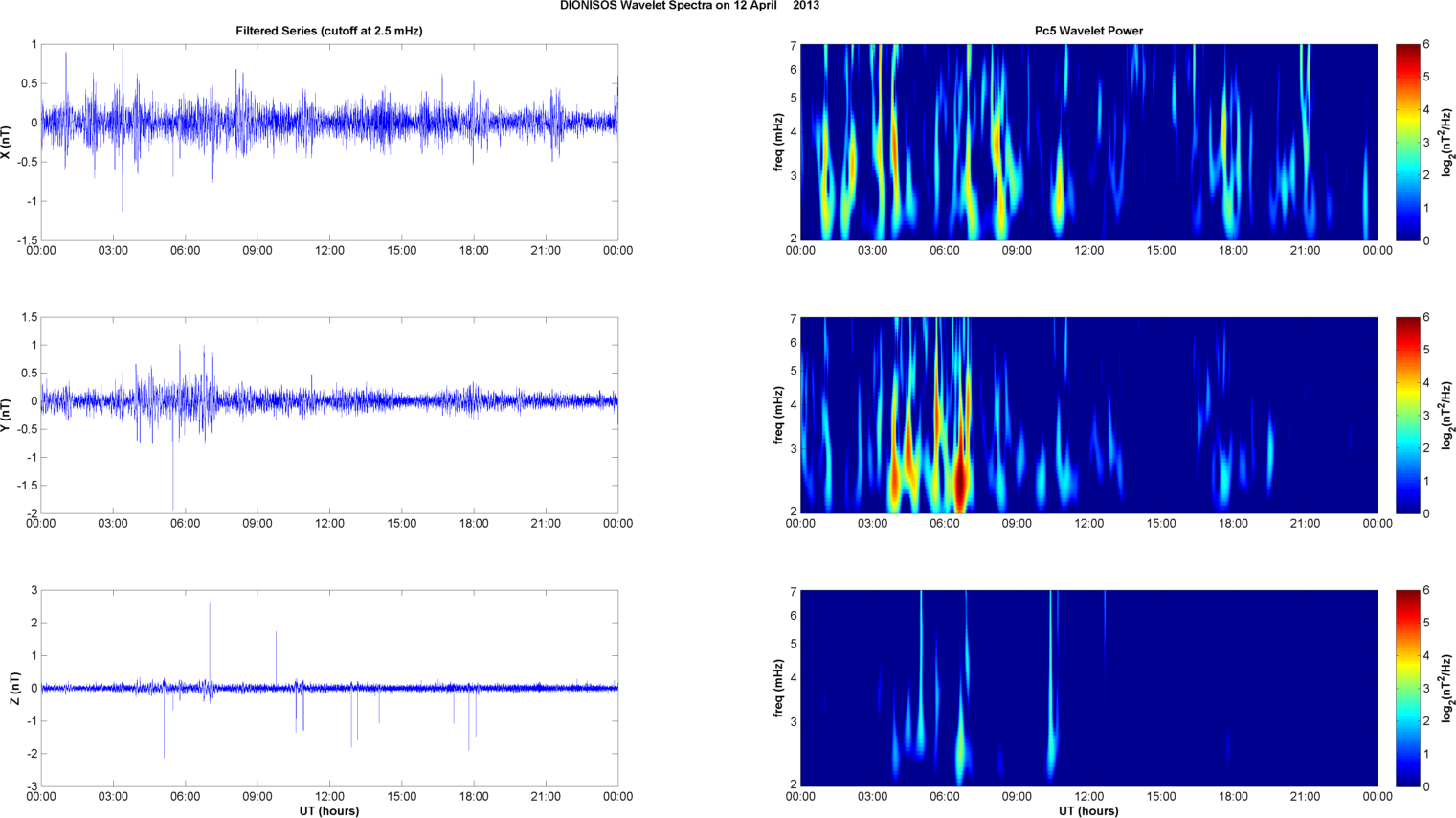Click the color bar beside the bottom spectrogram
The image size is (1456, 818).
(1408, 688)
